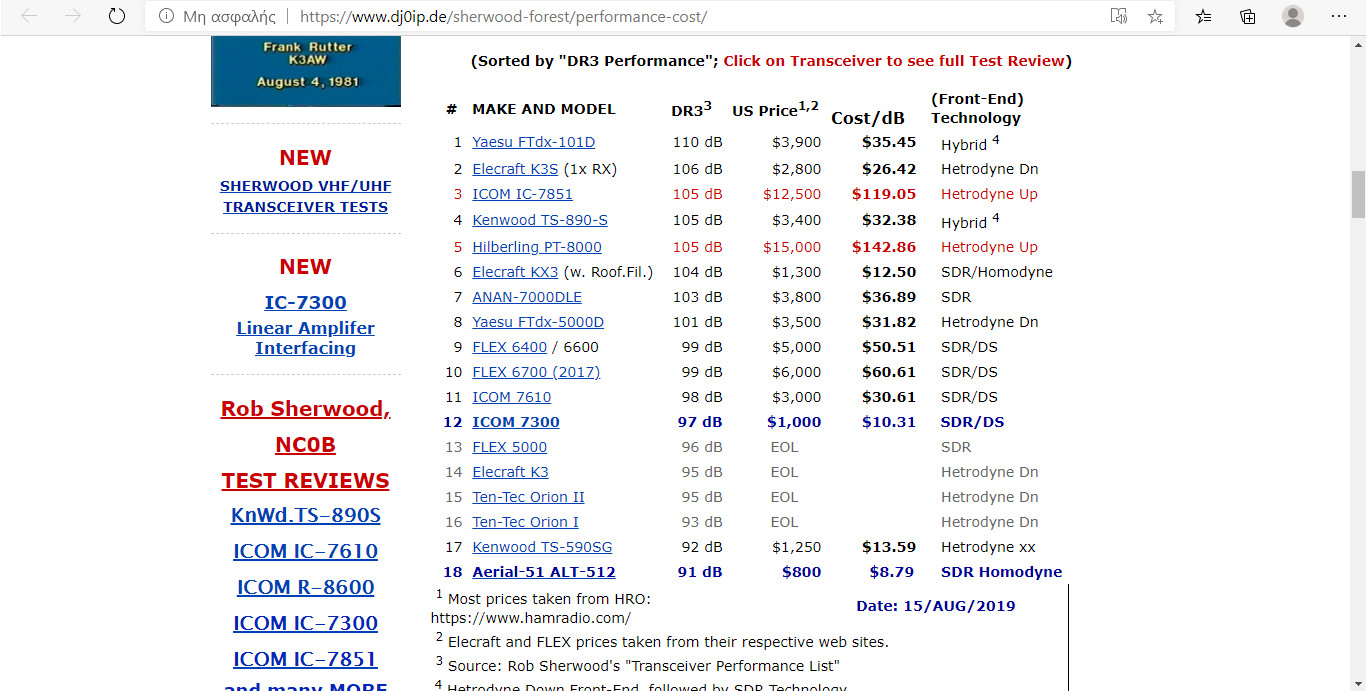
Task: Click the DR3 column header
Action: (x=691, y=109)
